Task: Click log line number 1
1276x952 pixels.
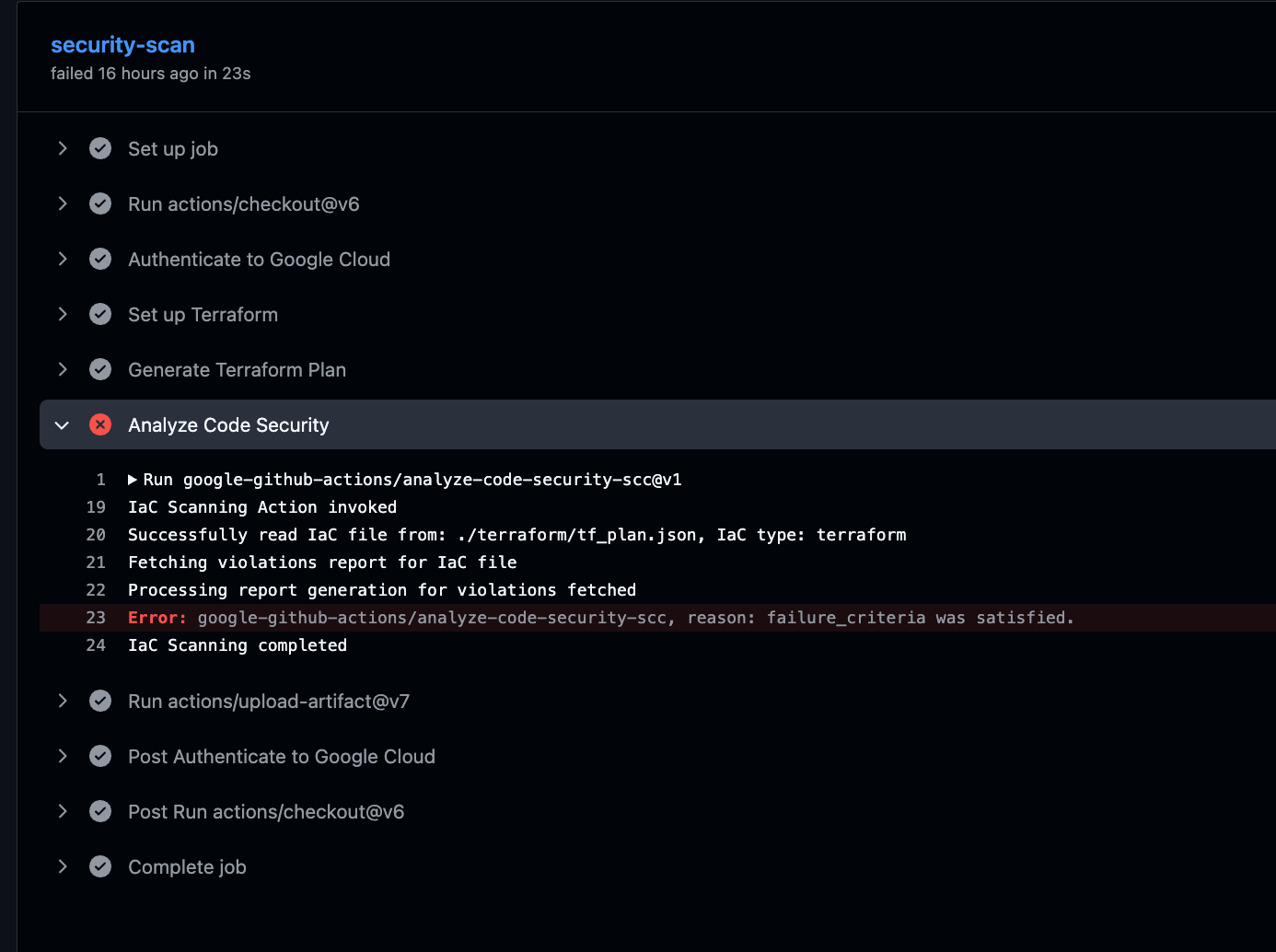Action: (100, 480)
